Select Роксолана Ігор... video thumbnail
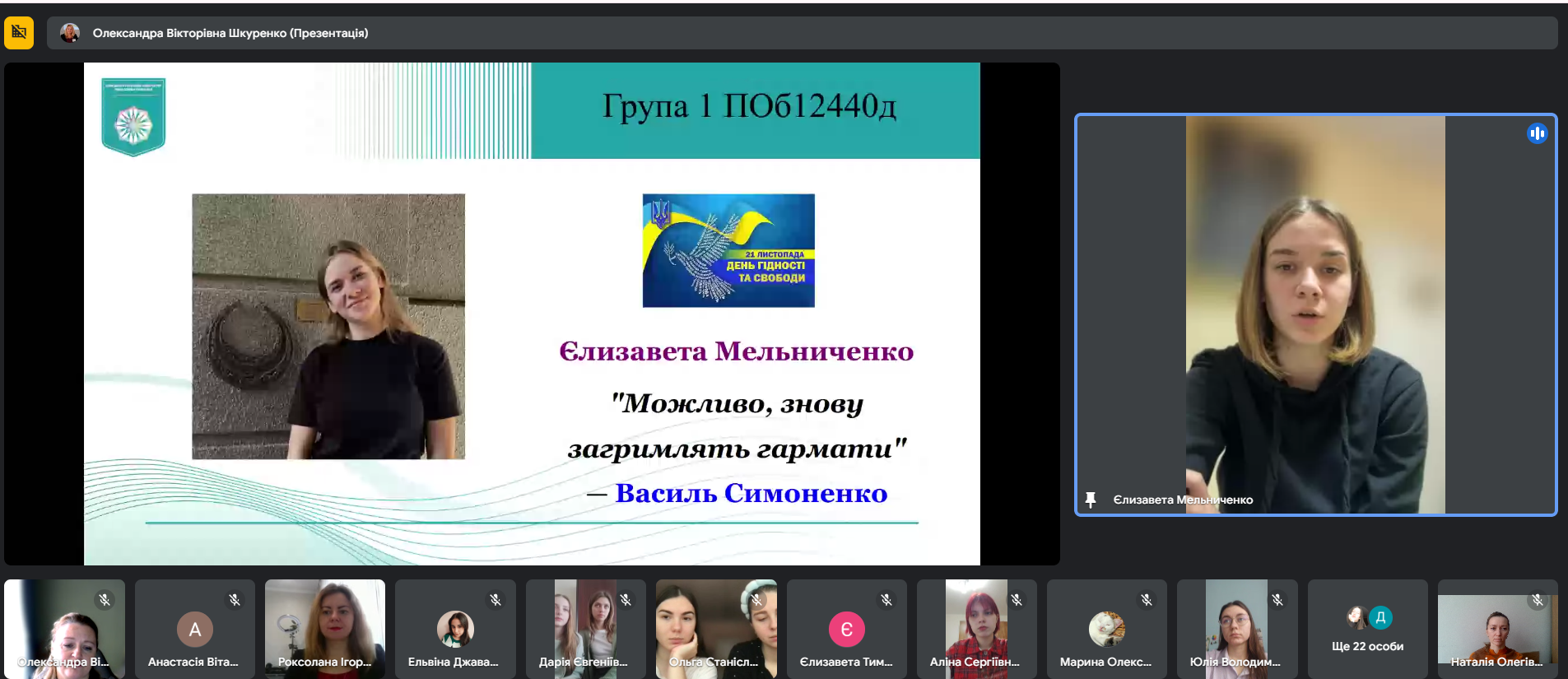Image resolution: width=1568 pixels, height=679 pixels. [325, 627]
